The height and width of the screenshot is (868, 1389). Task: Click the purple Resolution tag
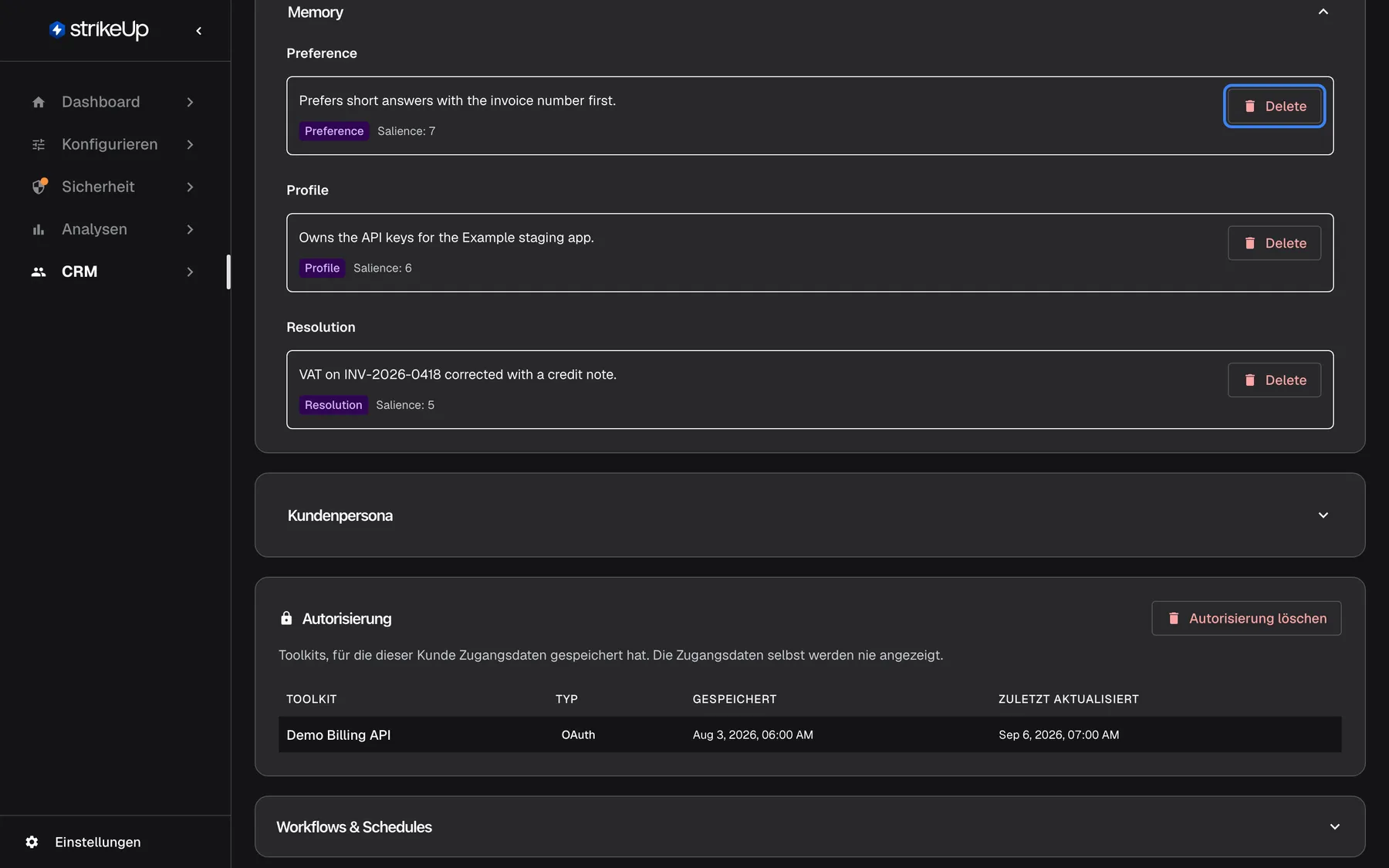point(333,405)
